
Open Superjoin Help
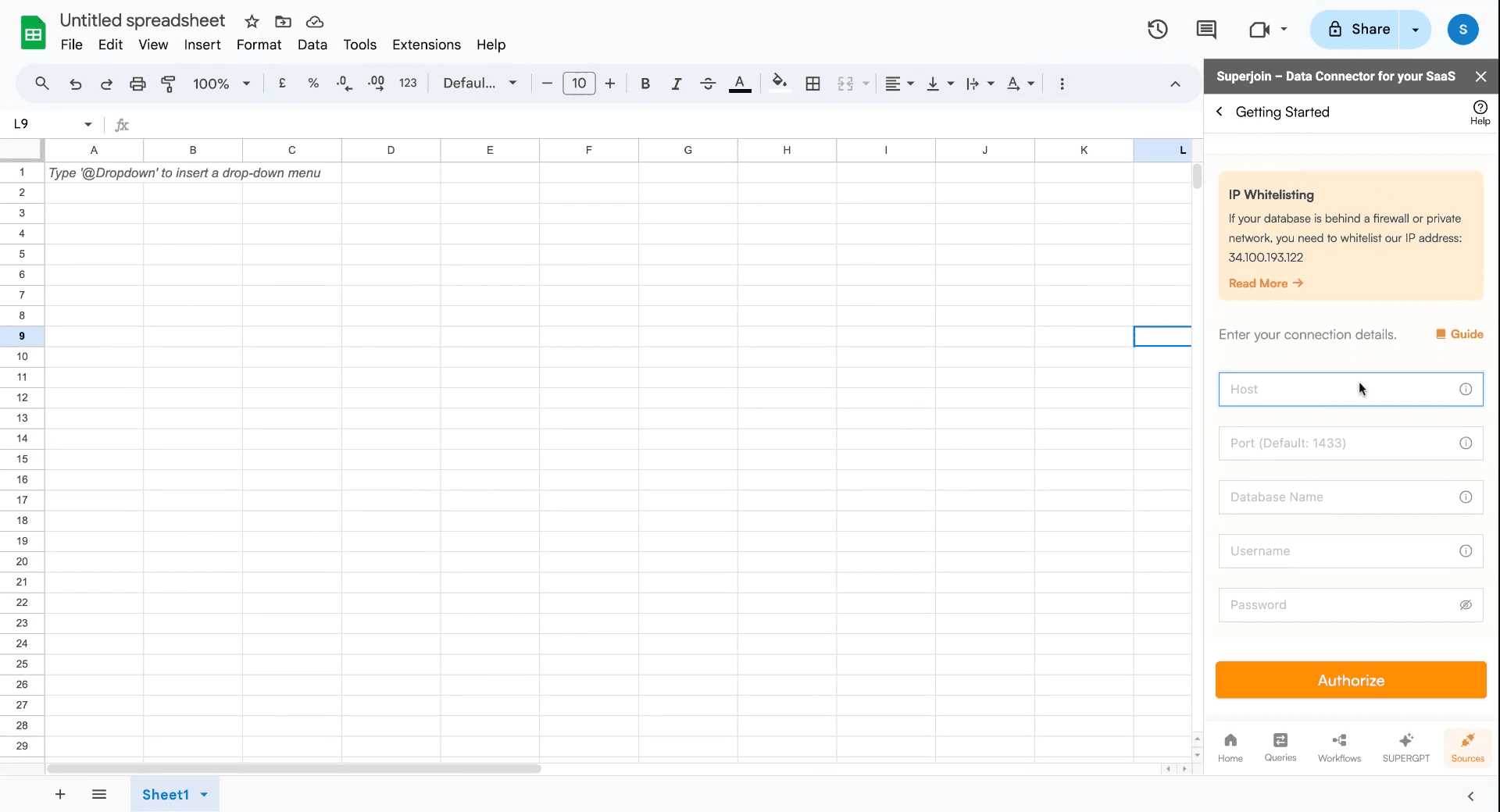[1480, 112]
